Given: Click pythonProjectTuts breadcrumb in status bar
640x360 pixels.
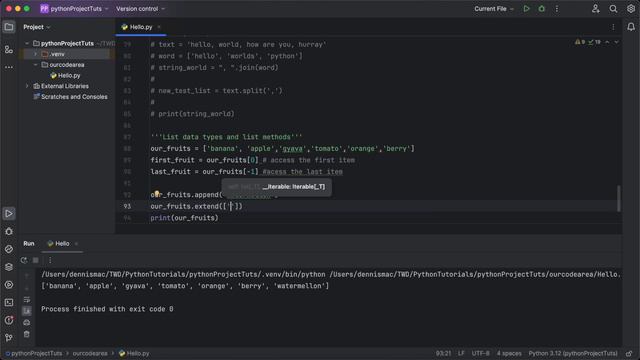Looking at the screenshot, I should coord(34,353).
